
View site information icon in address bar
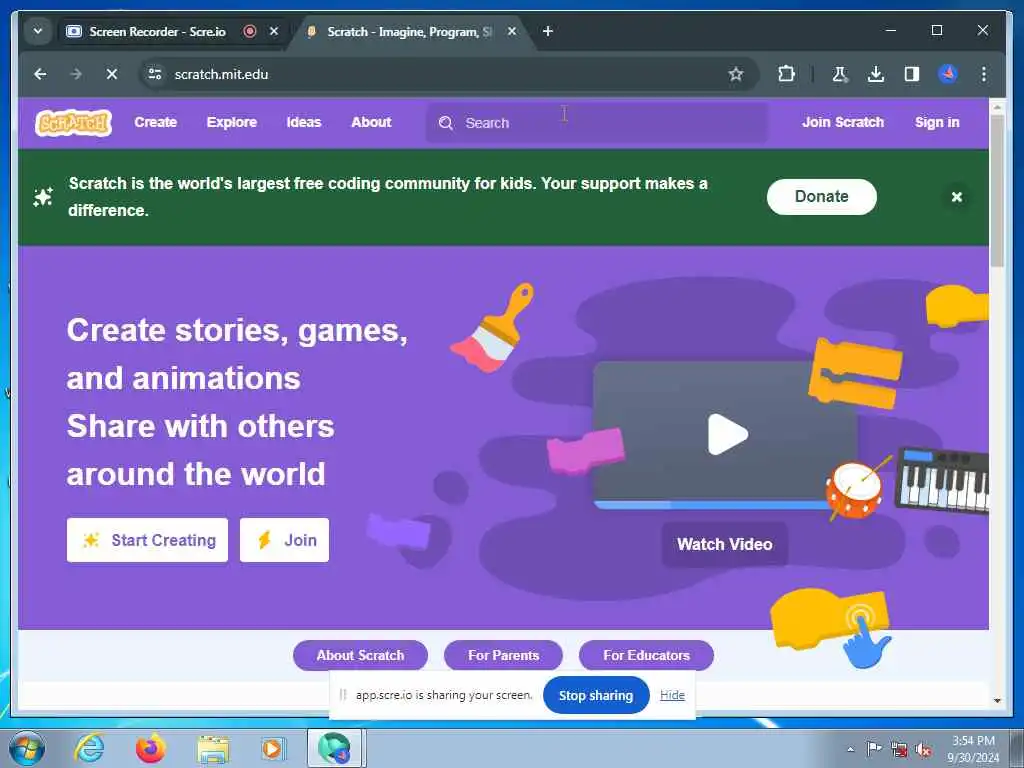coord(155,74)
